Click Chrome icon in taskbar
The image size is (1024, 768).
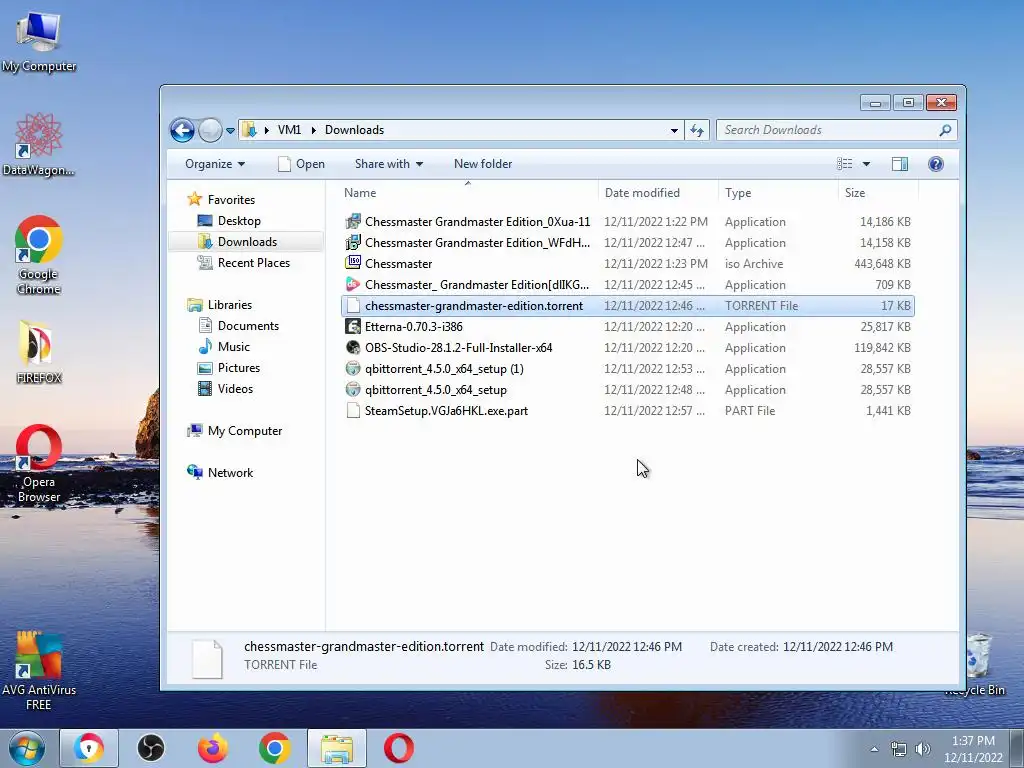click(274, 748)
